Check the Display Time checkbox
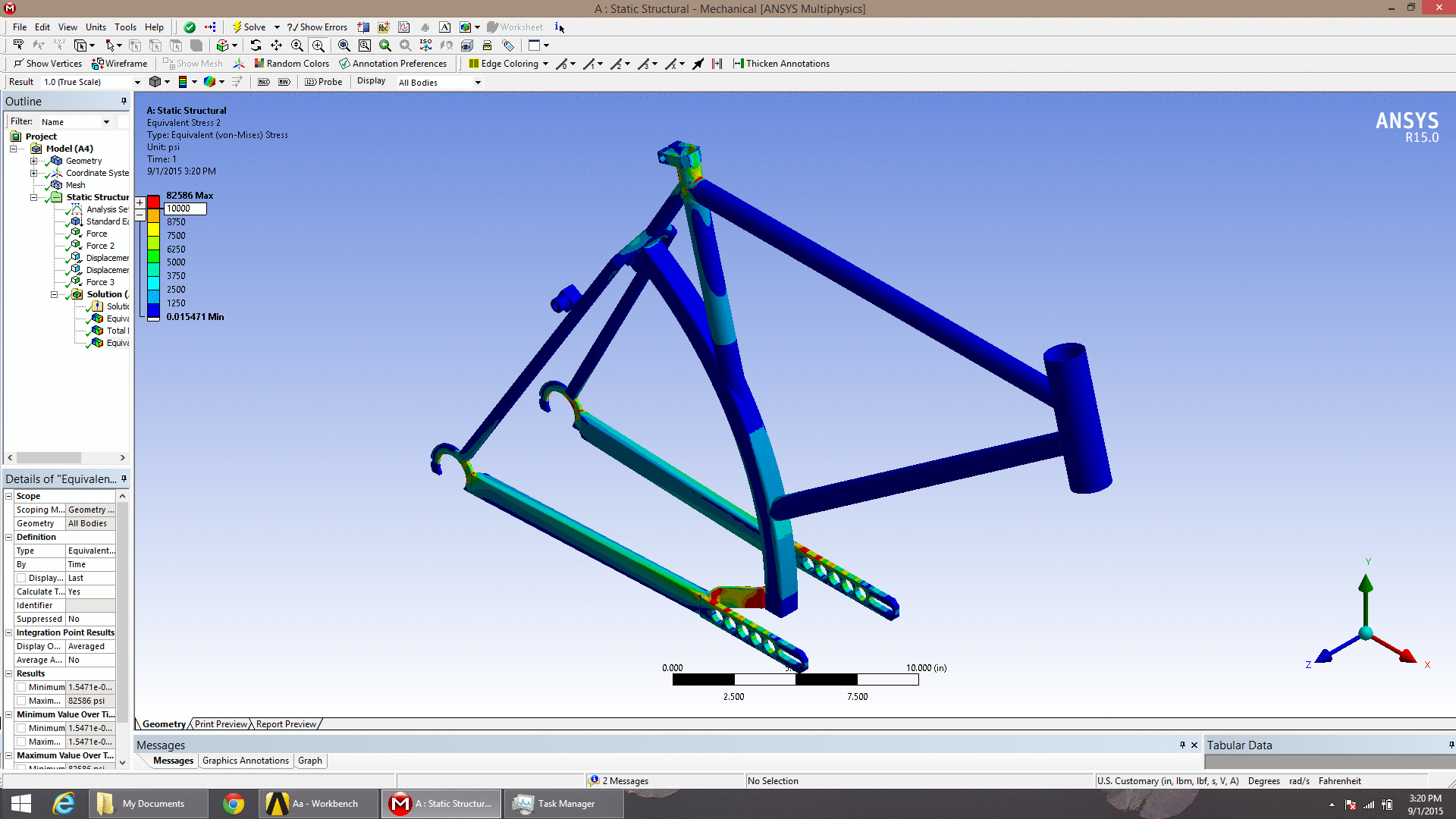 21,578
